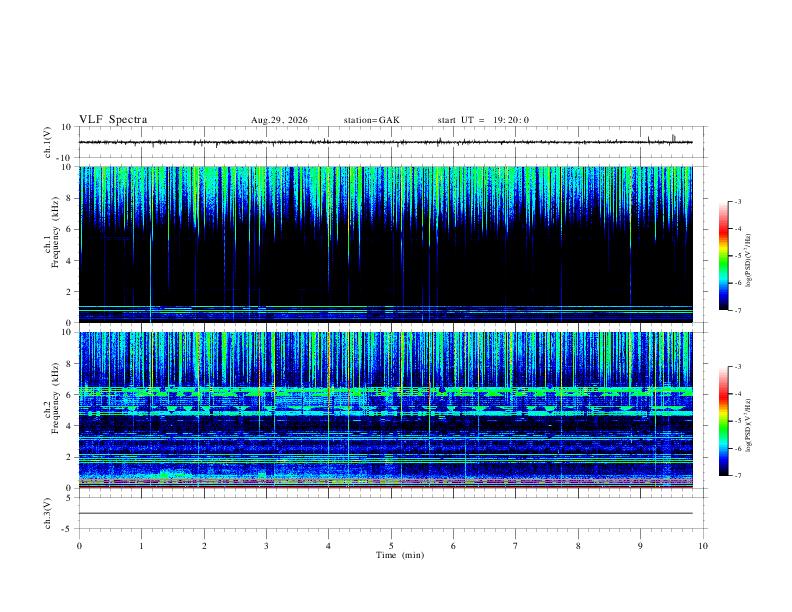Click the upper PSD color scale bar
Screen dimensions: 792x612
click(724, 256)
